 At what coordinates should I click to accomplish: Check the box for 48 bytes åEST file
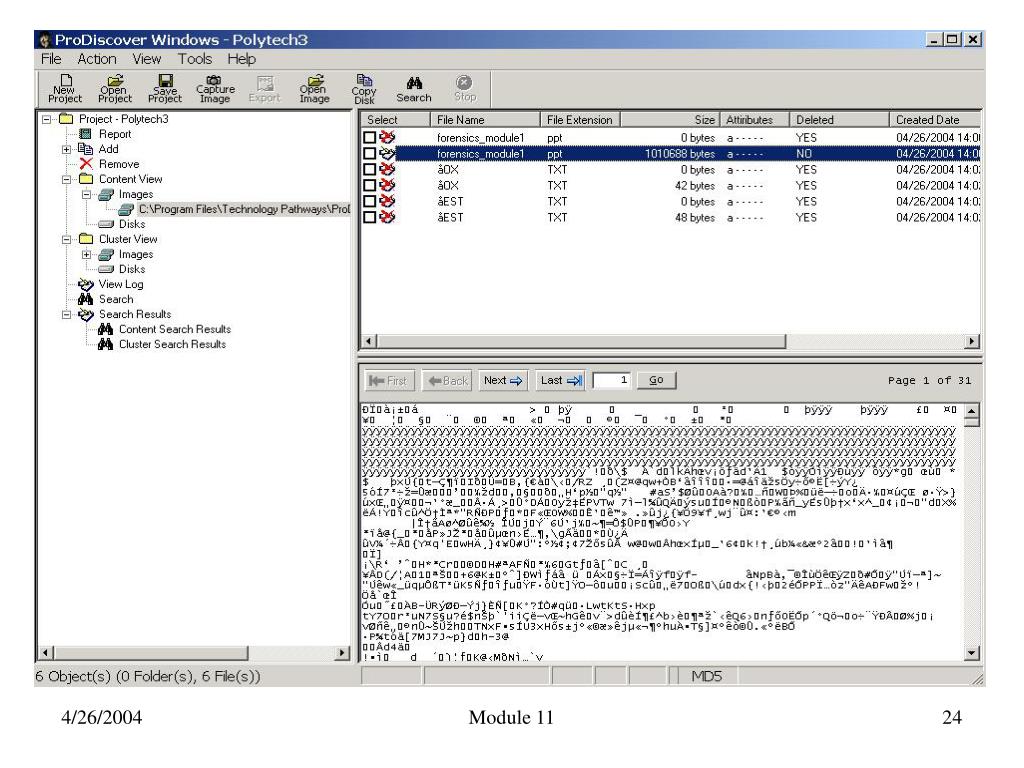point(370,217)
